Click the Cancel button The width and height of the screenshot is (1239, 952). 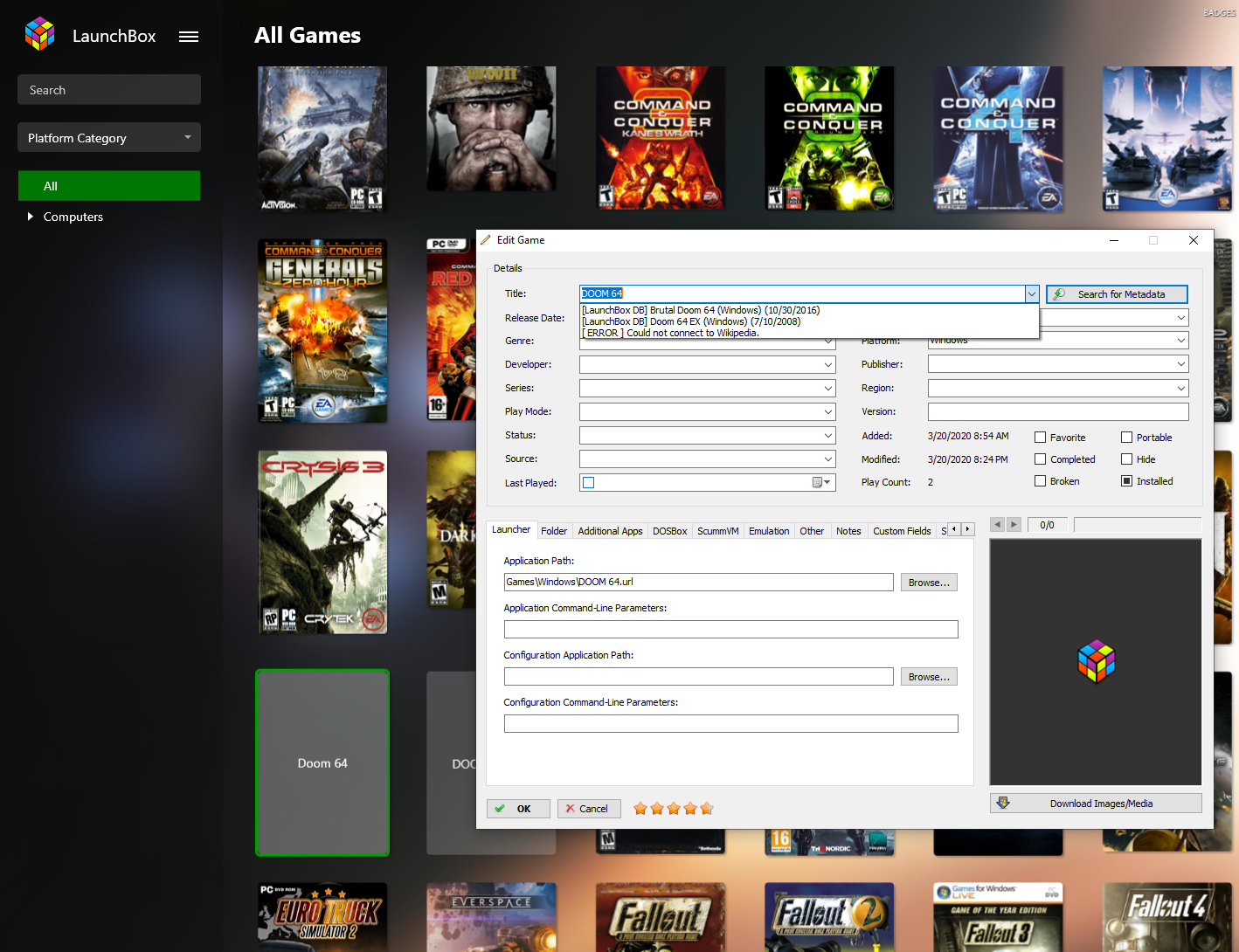point(589,809)
